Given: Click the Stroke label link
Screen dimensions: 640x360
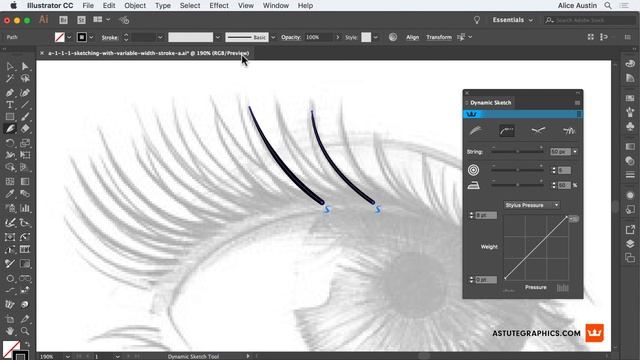Looking at the screenshot, I should (109, 38).
